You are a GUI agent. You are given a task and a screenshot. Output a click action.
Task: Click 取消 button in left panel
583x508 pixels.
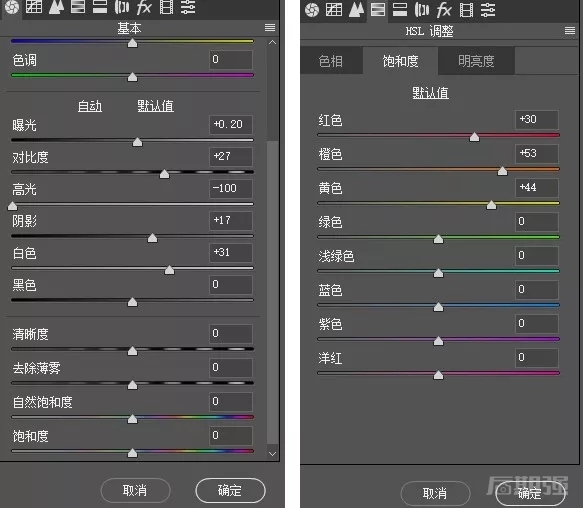click(x=135, y=491)
